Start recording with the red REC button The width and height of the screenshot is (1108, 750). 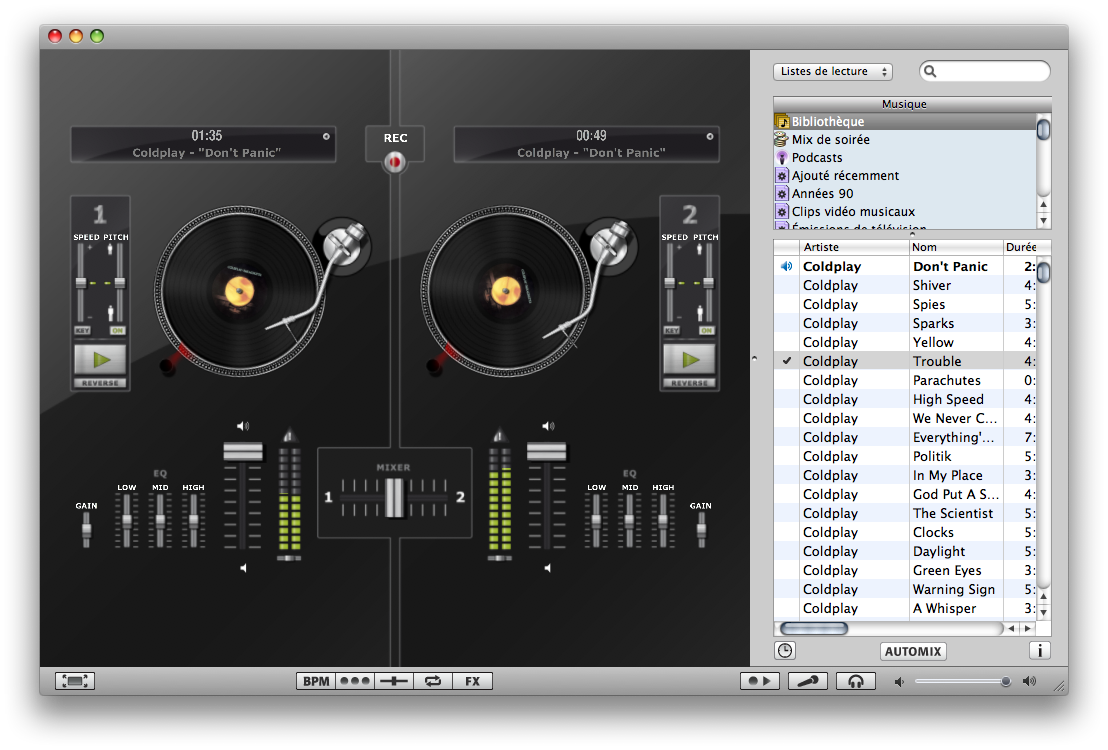[395, 163]
